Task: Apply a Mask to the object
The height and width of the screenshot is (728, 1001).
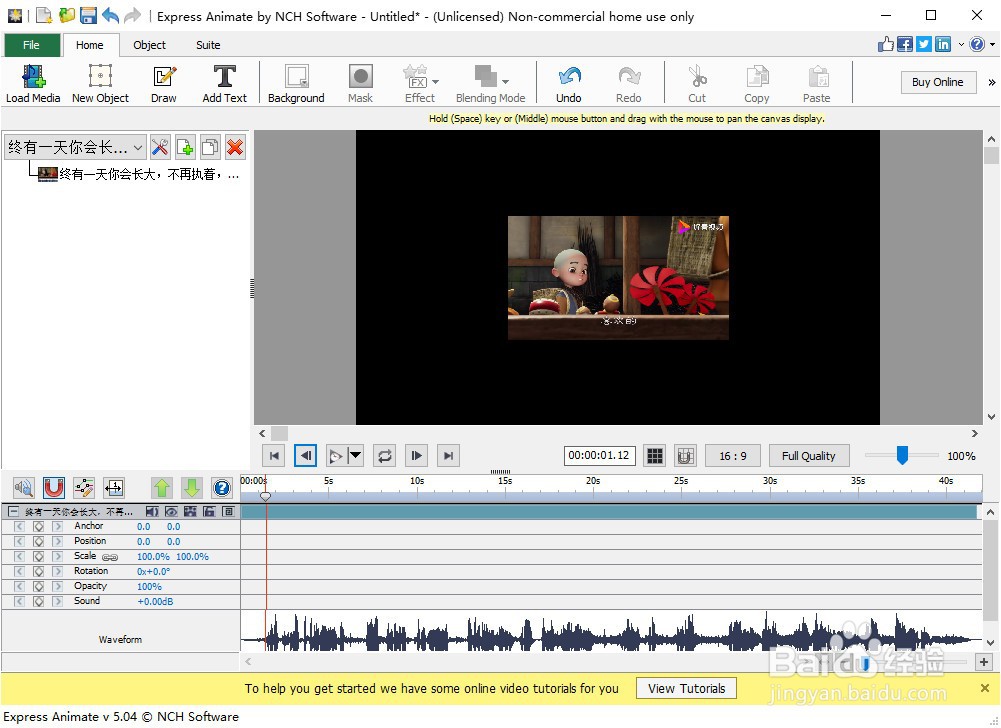Action: [x=360, y=84]
